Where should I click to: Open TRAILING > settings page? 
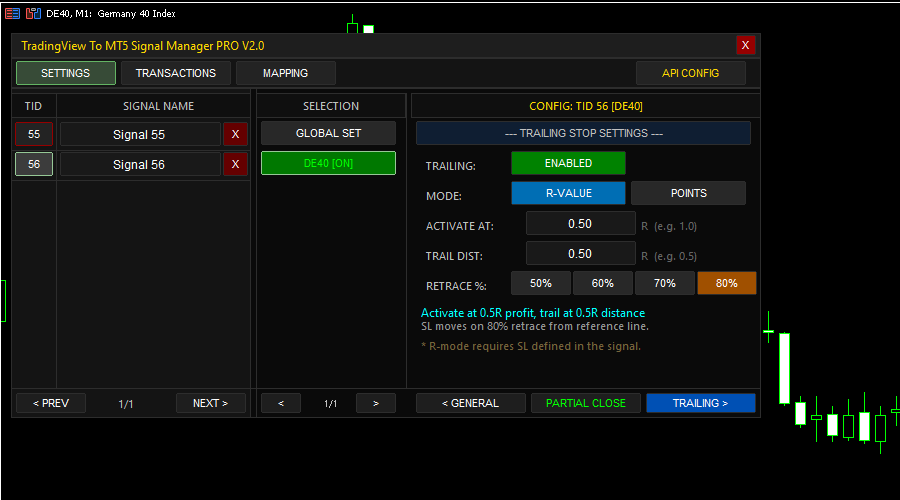(701, 403)
